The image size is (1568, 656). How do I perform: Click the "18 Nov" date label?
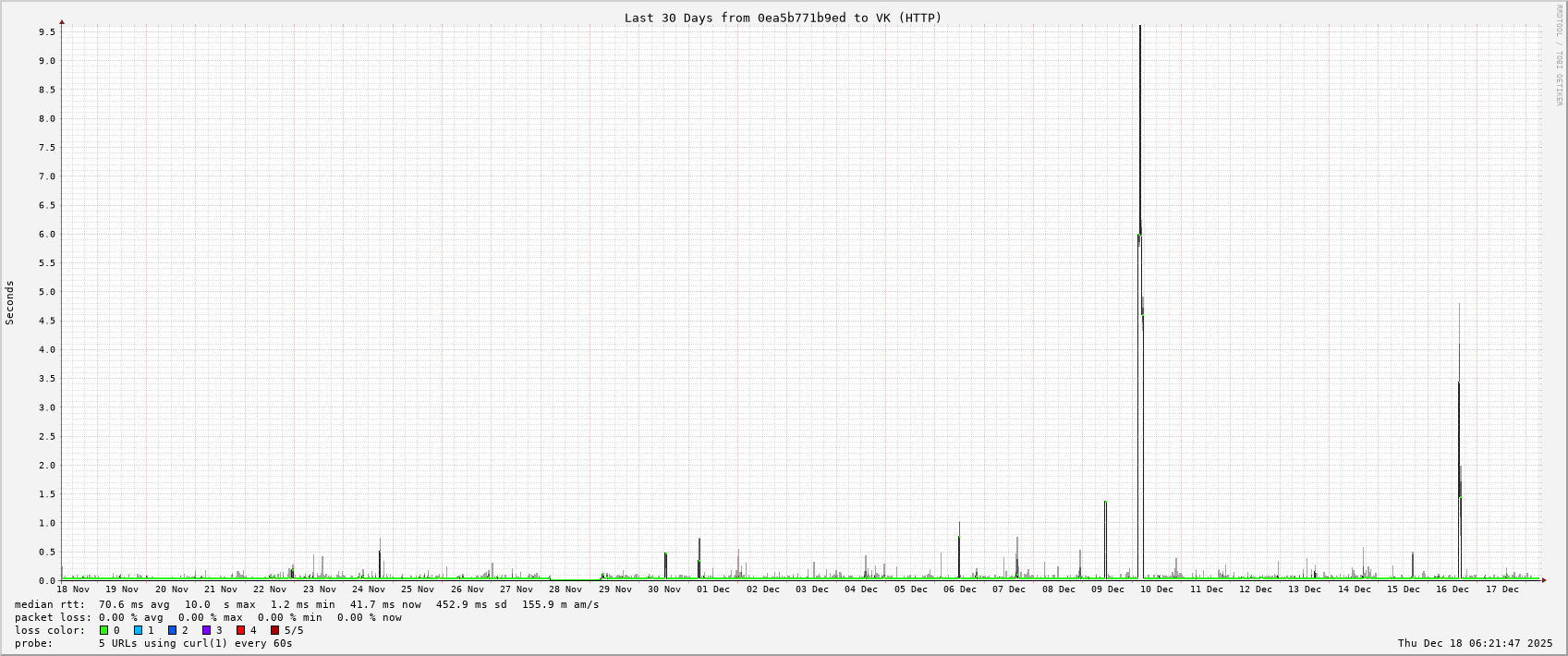click(73, 589)
